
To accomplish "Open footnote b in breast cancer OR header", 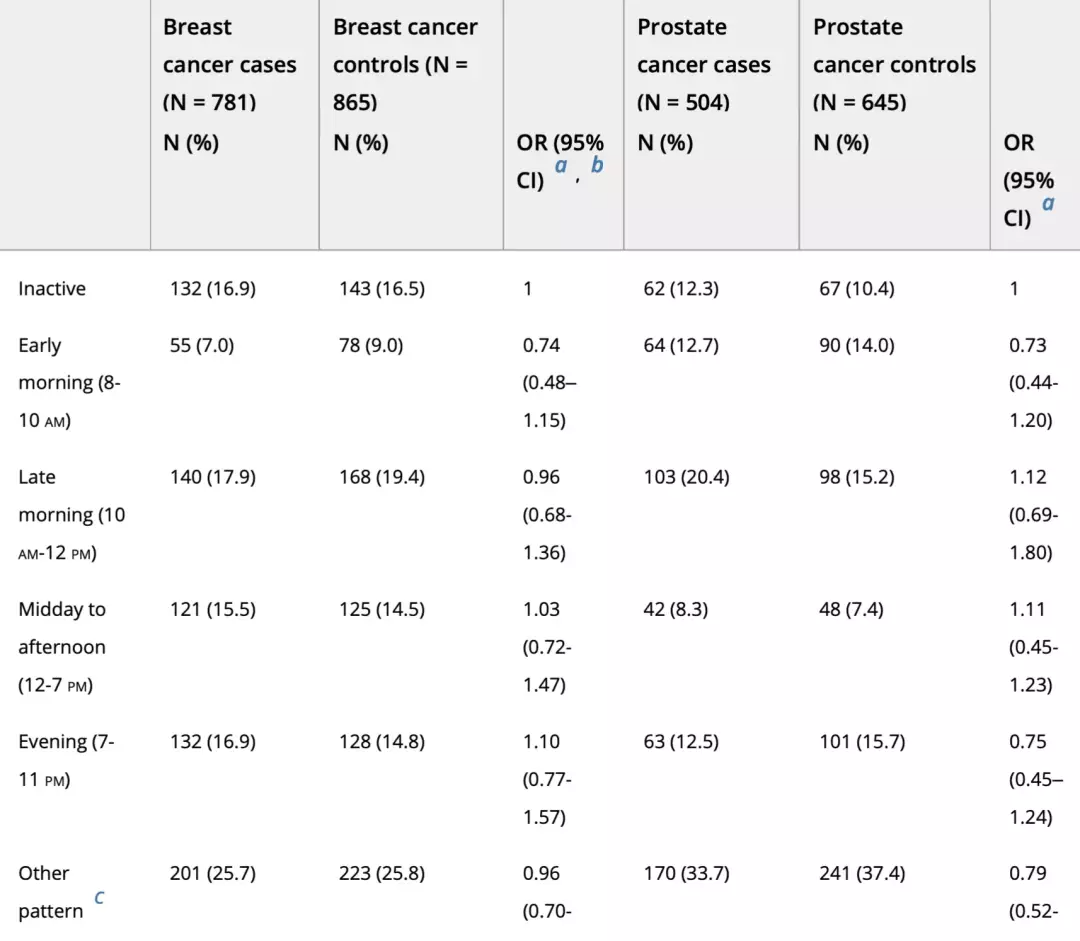I will [596, 165].
